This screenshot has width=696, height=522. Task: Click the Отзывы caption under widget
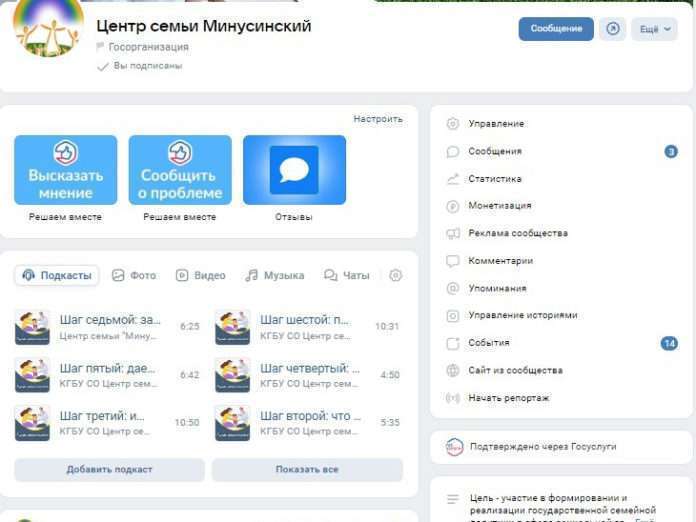pyautogui.click(x=294, y=217)
